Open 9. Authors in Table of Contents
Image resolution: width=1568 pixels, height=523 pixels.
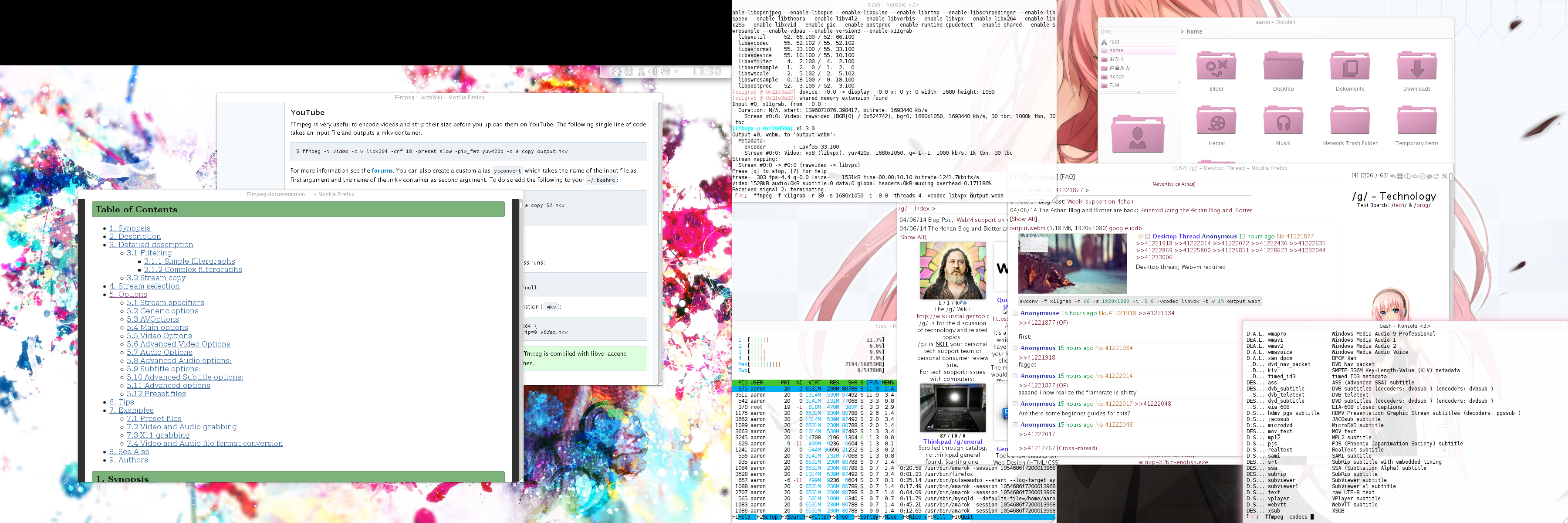(x=128, y=460)
